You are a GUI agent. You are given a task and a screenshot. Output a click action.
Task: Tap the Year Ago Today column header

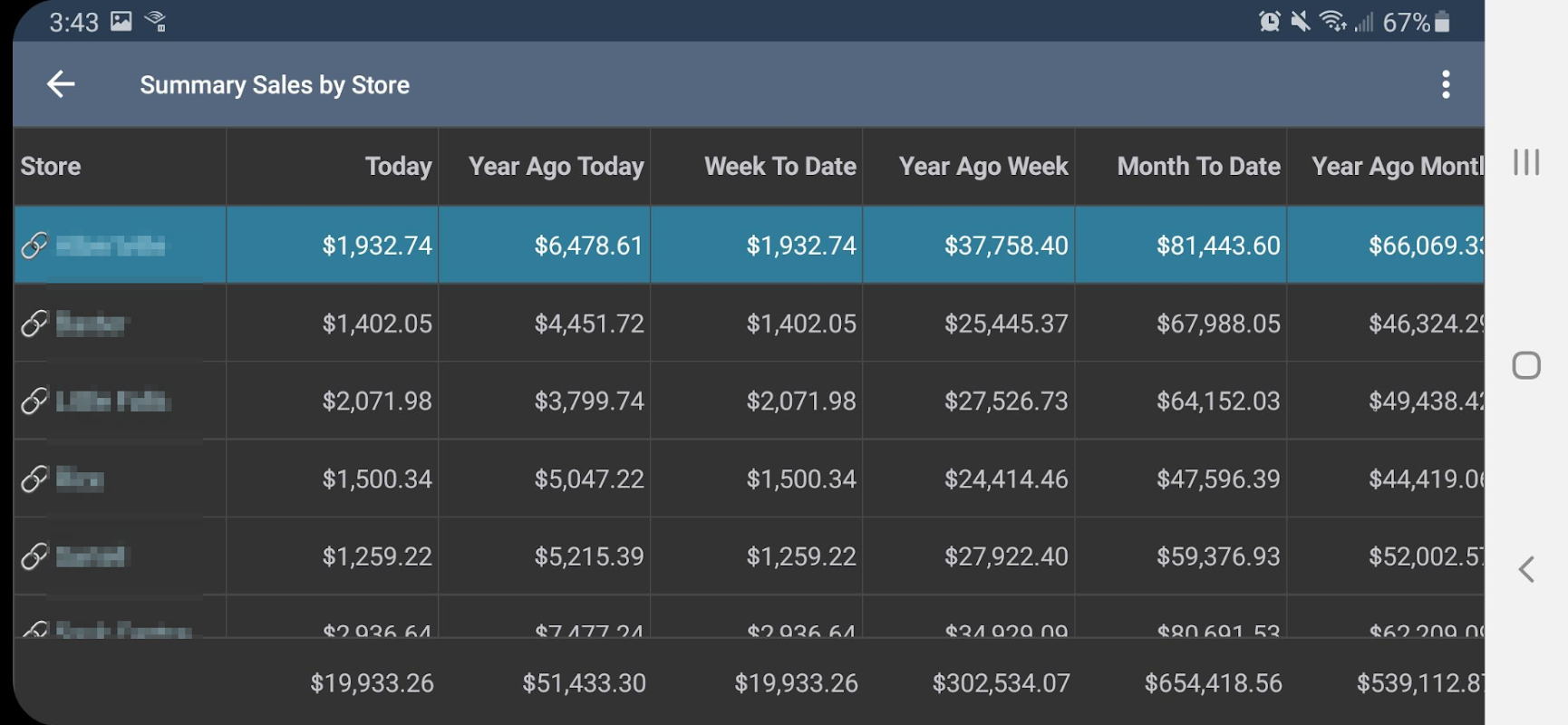pos(556,167)
